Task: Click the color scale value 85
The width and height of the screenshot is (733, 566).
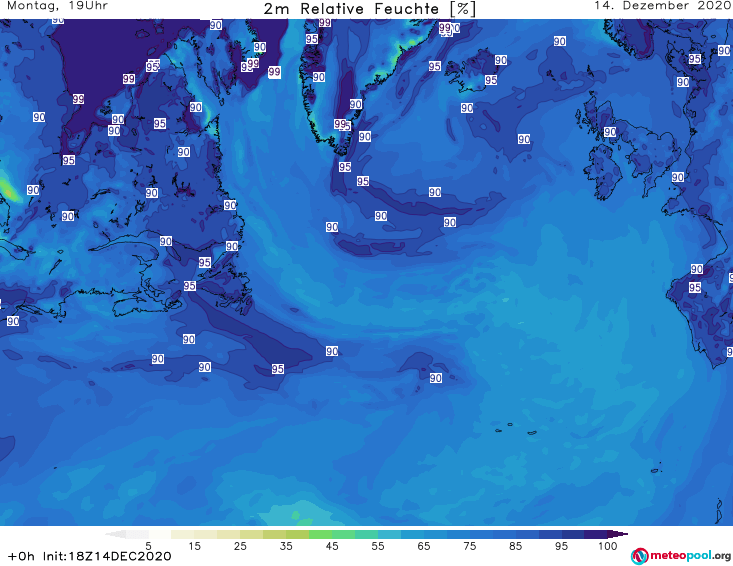Action: point(516,546)
